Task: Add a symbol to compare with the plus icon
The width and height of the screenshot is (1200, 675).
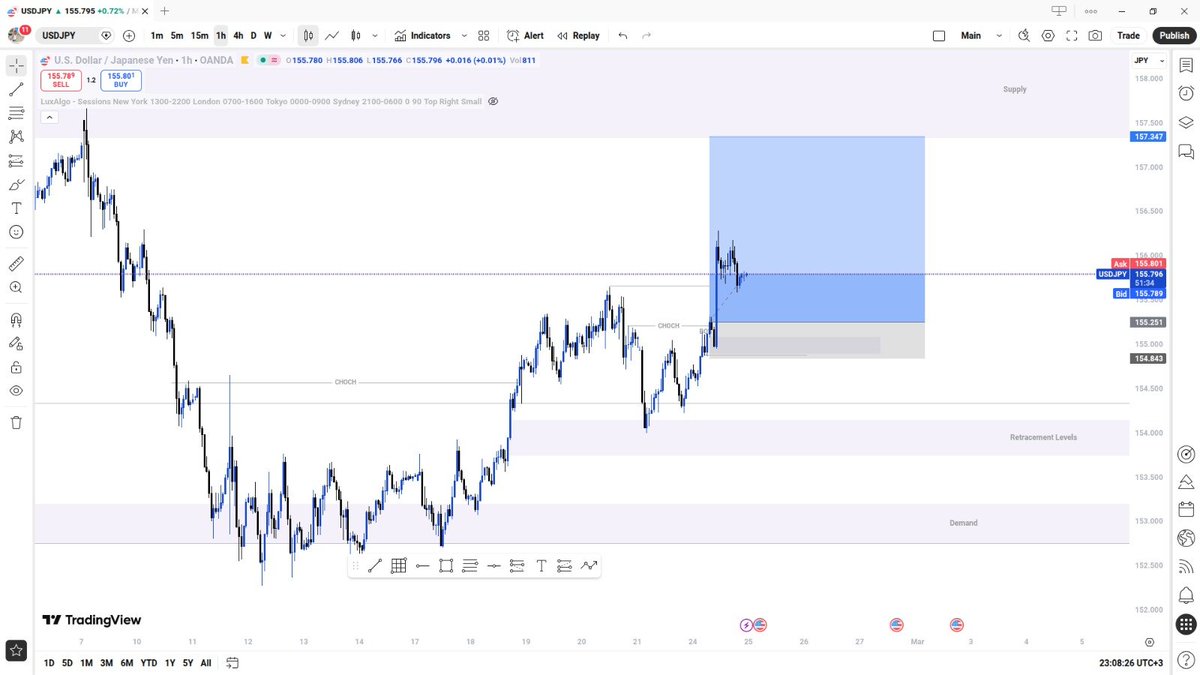Action: pyautogui.click(x=129, y=35)
